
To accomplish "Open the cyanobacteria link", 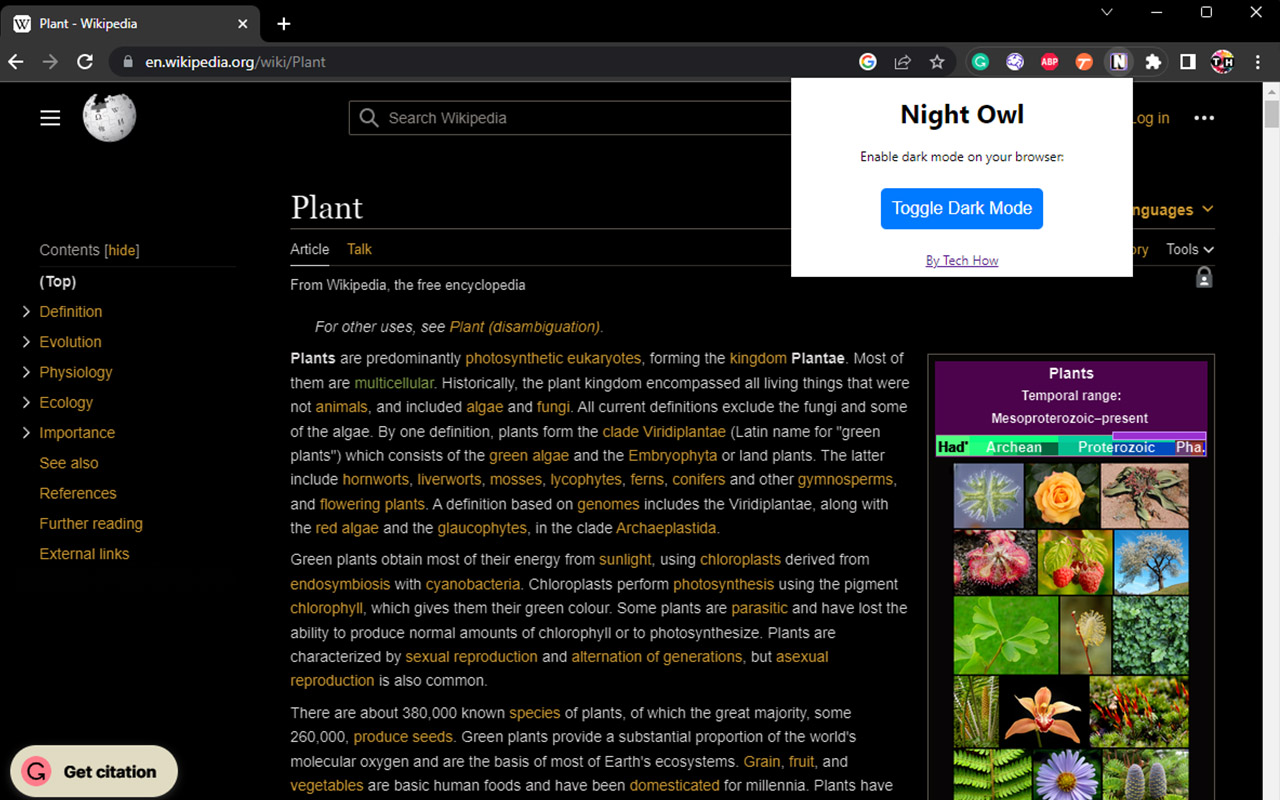I will click(x=473, y=584).
